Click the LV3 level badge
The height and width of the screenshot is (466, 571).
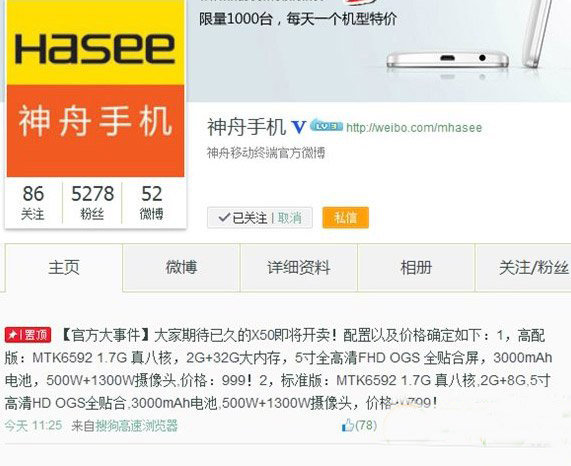326,125
